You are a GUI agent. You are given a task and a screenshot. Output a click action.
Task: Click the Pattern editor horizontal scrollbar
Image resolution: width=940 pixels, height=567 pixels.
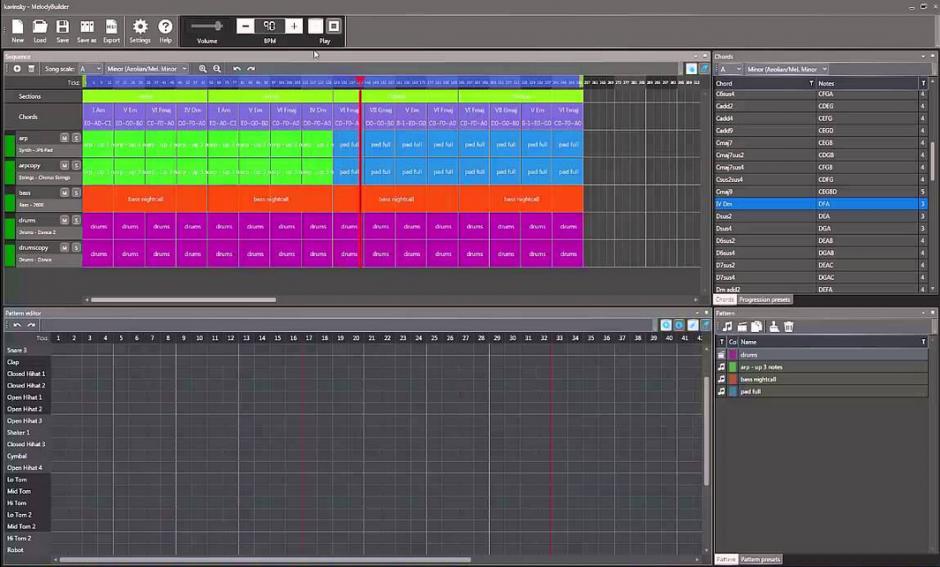click(265, 560)
